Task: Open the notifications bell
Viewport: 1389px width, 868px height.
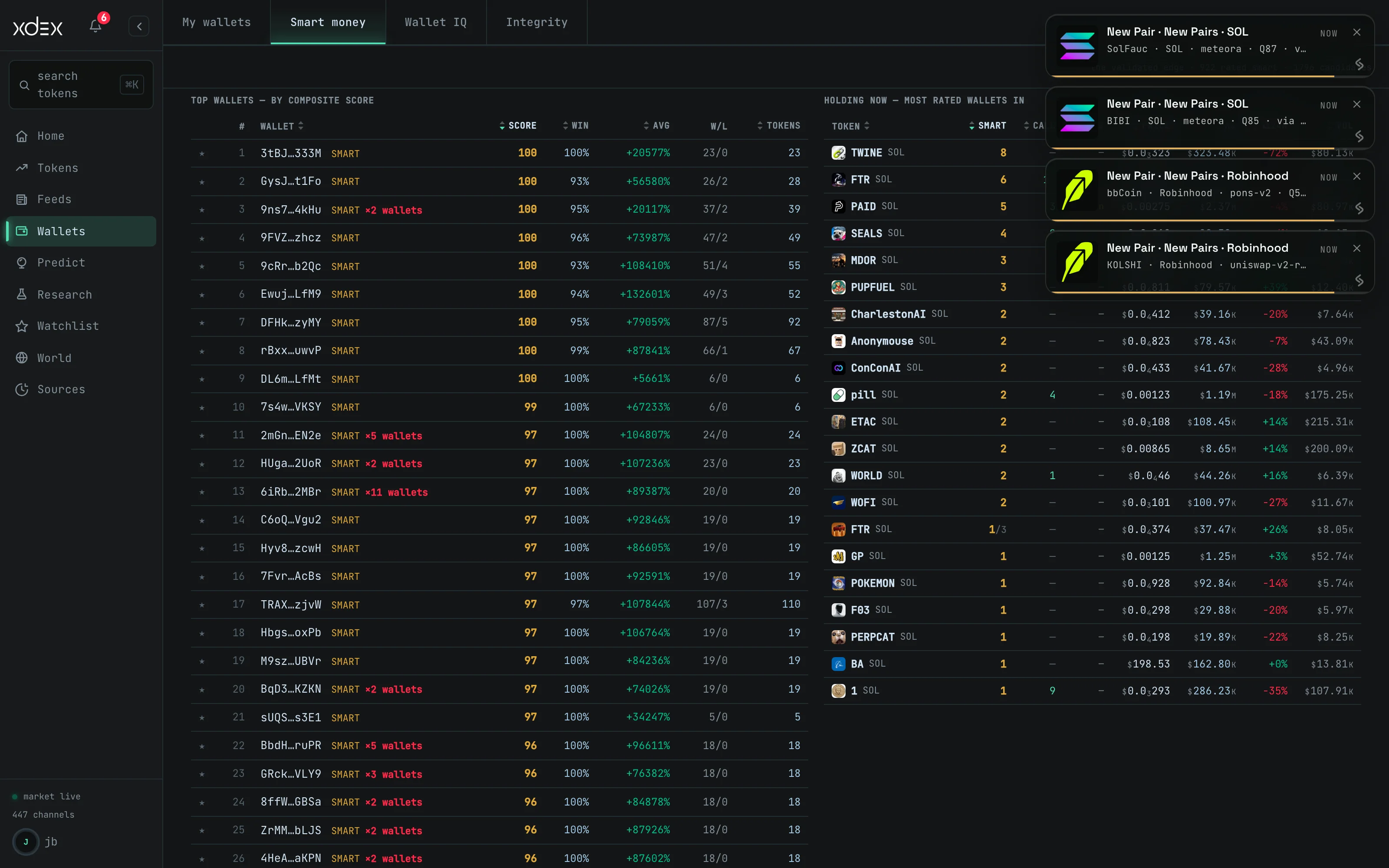Action: [x=95, y=26]
